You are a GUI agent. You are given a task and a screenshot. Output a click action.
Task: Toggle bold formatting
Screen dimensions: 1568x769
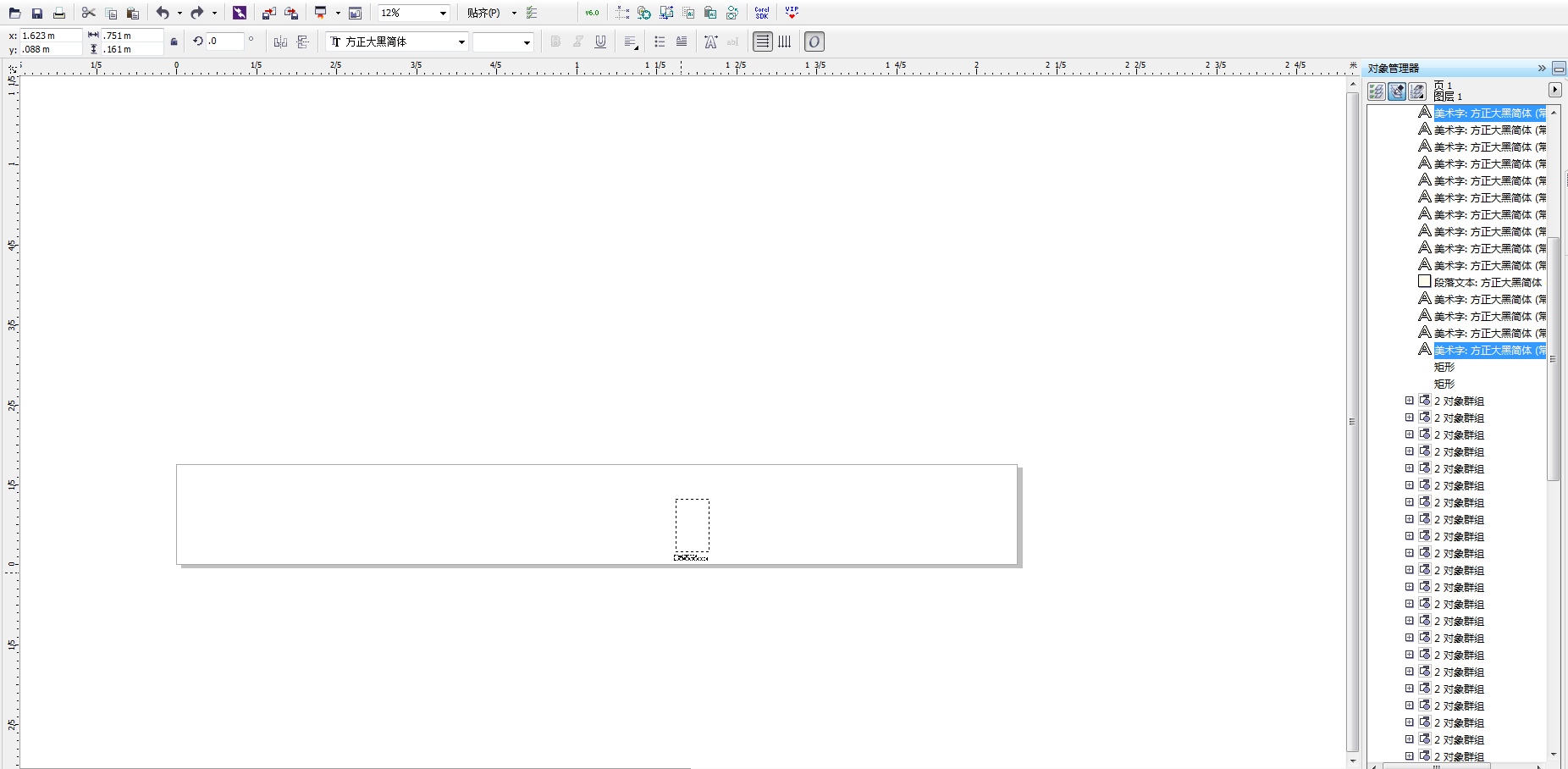tap(555, 41)
